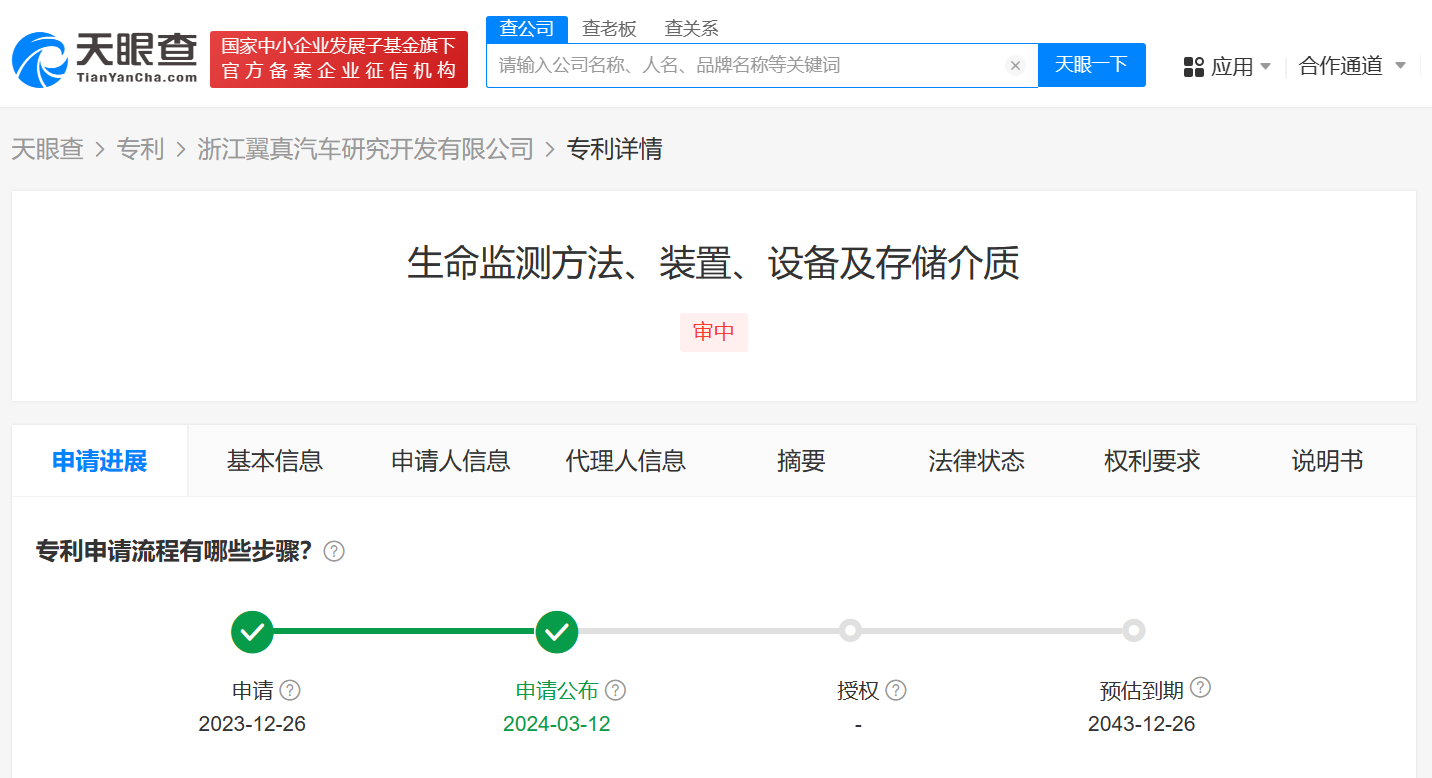Clear the search box with the X icon

point(1015,66)
